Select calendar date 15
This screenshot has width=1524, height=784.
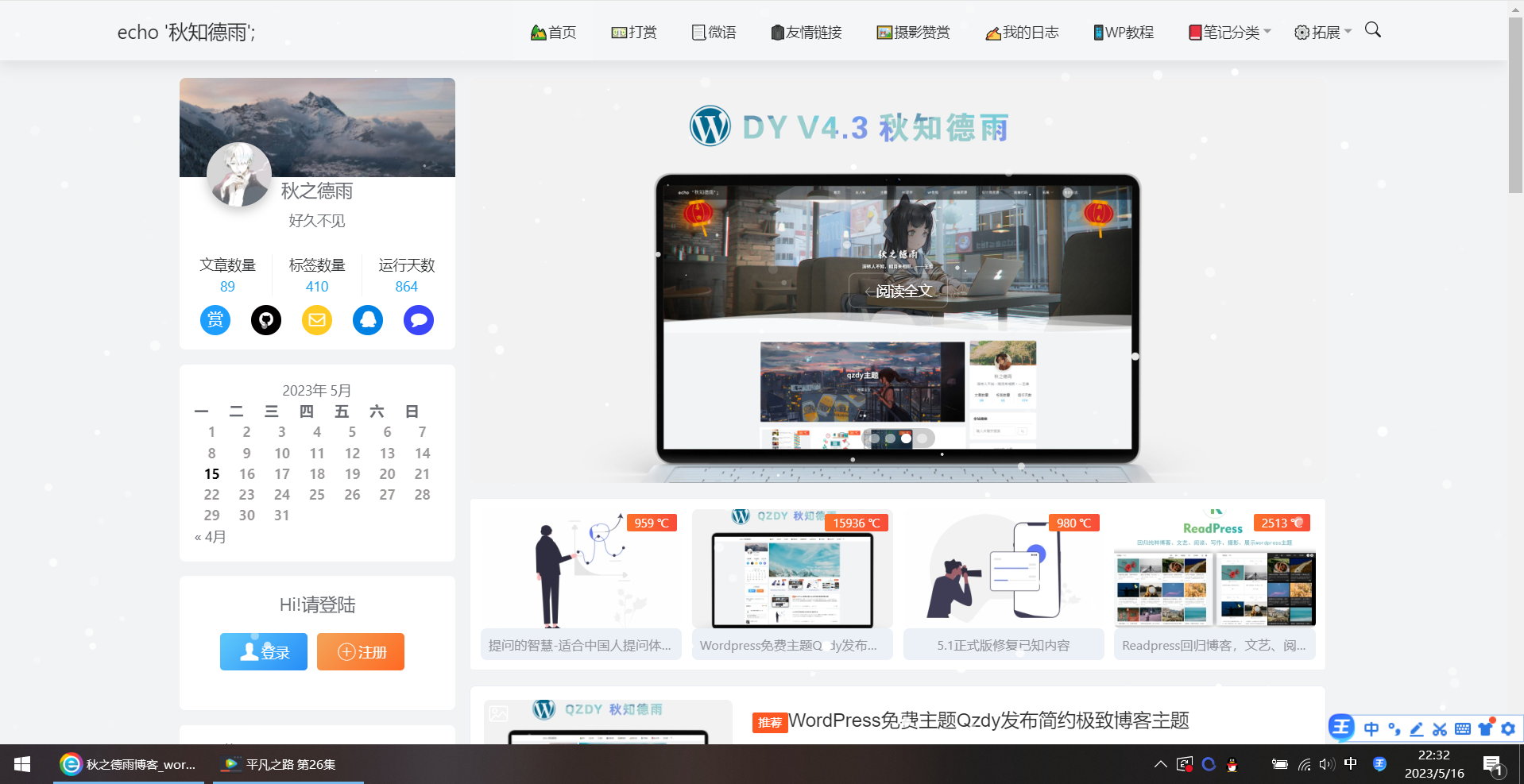(x=211, y=474)
